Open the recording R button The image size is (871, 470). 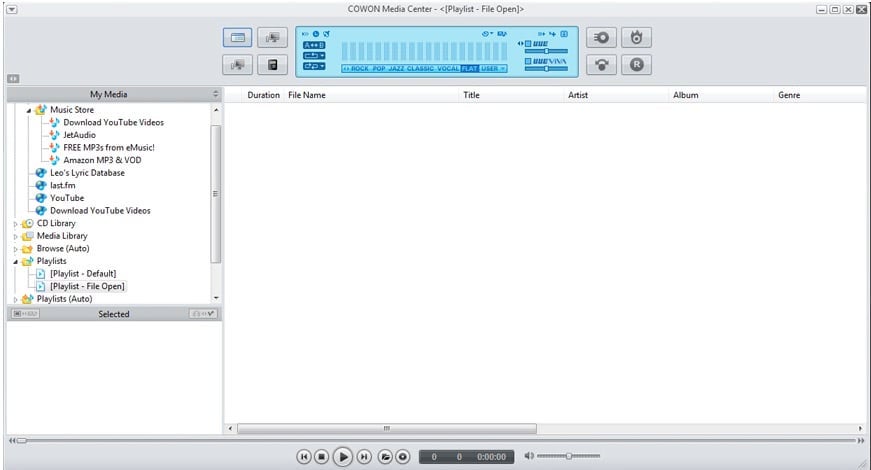tap(636, 65)
